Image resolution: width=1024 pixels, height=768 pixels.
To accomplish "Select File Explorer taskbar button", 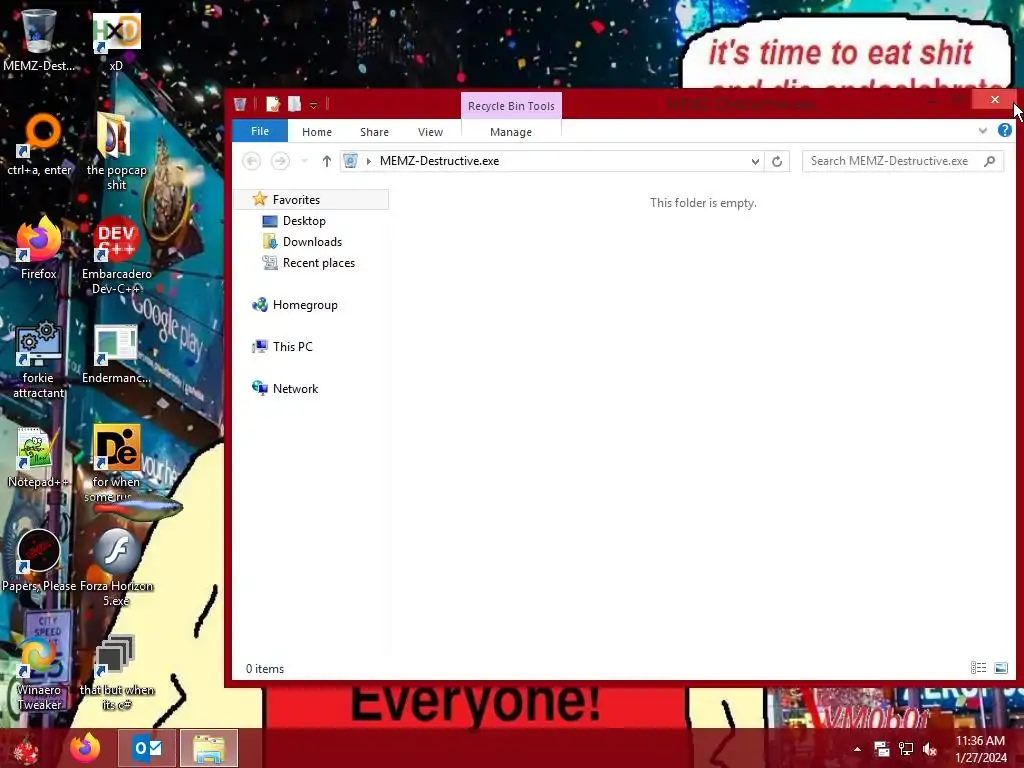I will point(209,748).
